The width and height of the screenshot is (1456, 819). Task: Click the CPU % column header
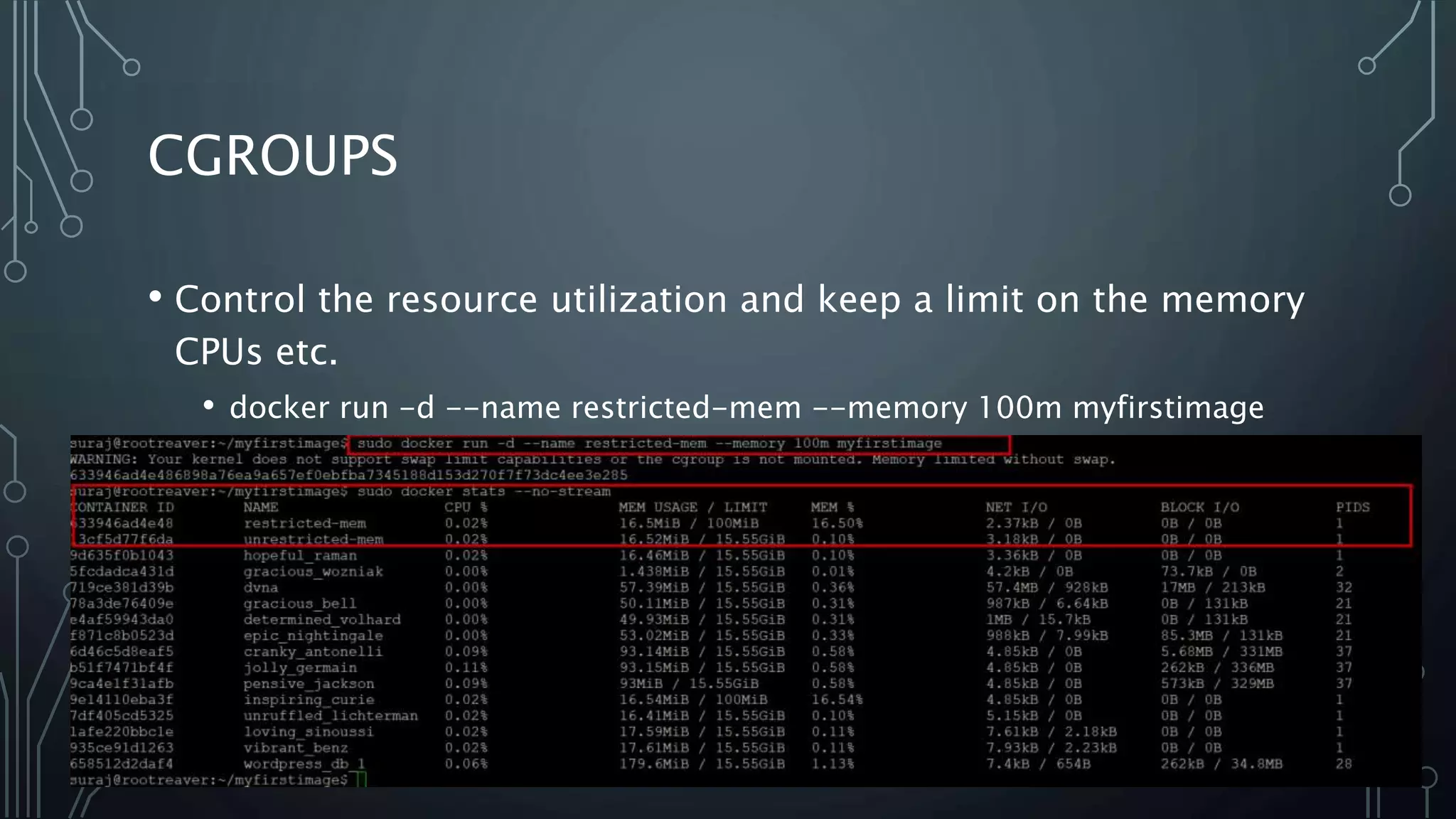tap(466, 508)
